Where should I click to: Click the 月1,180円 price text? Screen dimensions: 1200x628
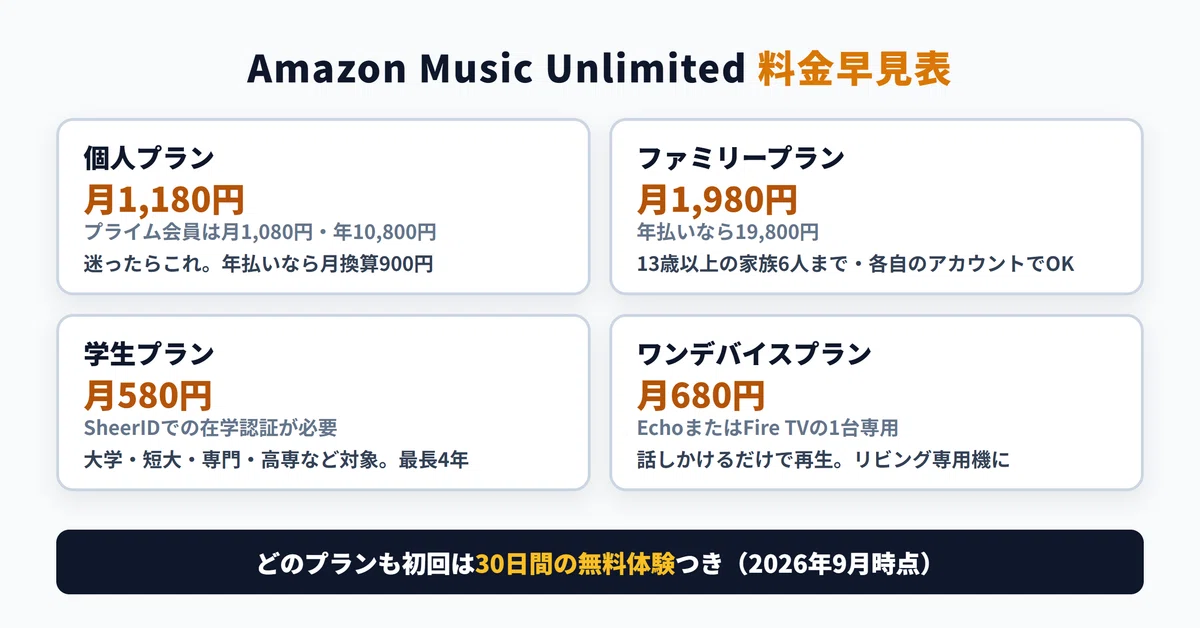[x=164, y=200]
